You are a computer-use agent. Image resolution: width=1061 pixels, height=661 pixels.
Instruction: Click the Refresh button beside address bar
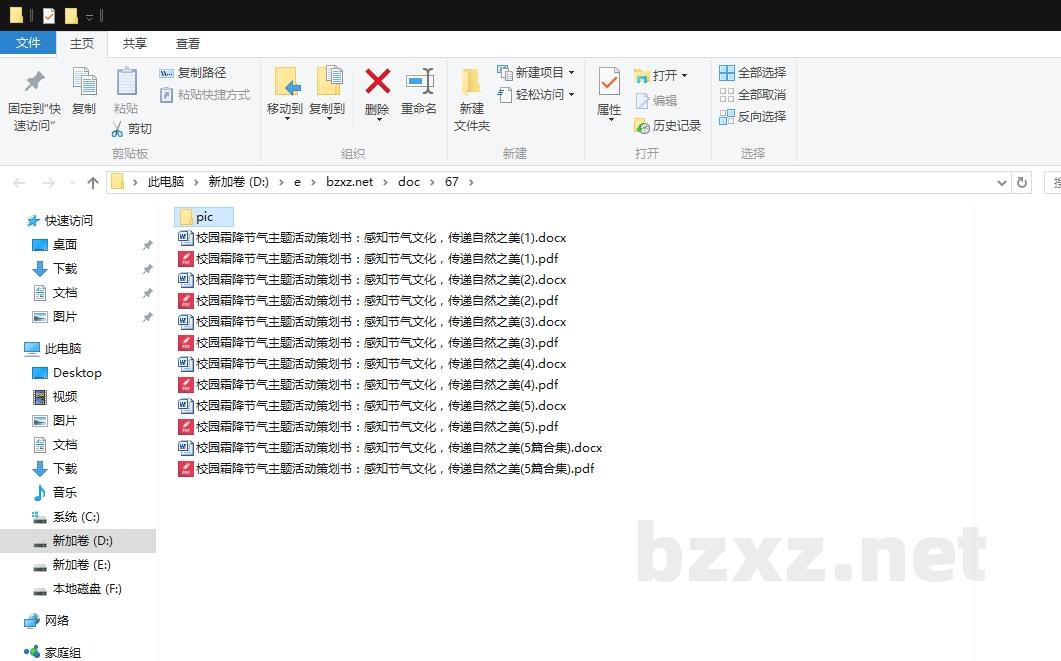[1022, 183]
